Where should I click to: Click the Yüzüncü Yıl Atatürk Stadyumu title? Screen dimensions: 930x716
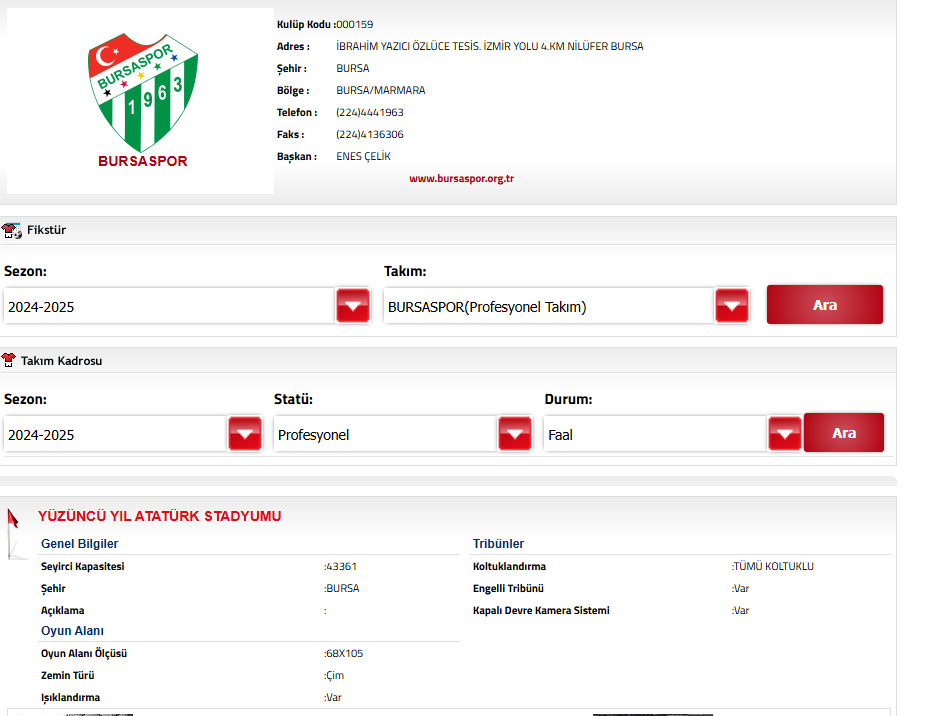(x=160, y=517)
